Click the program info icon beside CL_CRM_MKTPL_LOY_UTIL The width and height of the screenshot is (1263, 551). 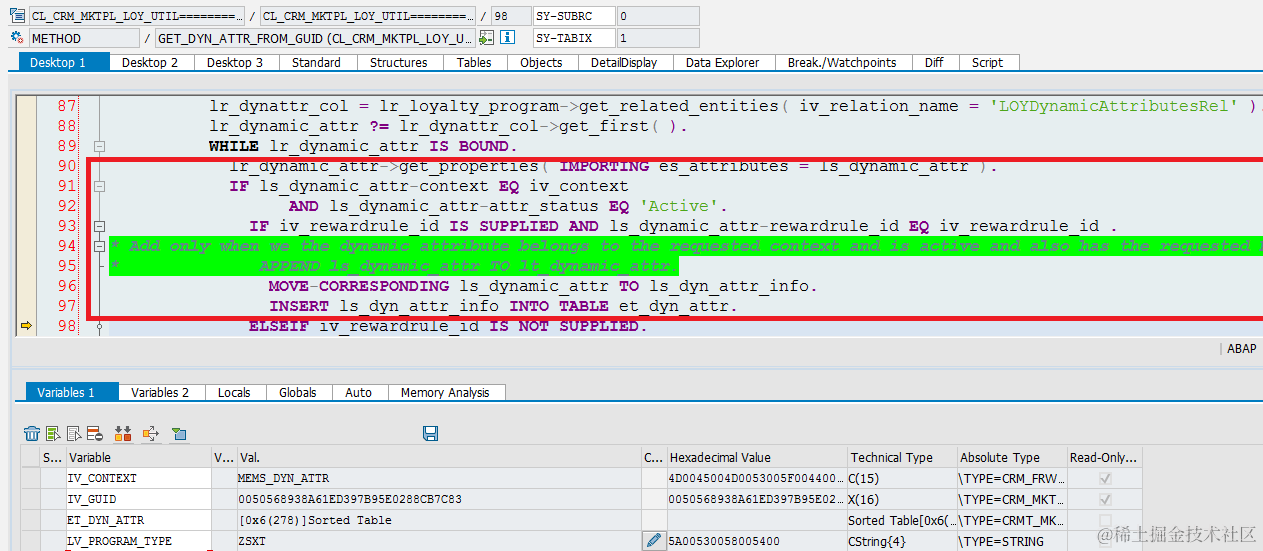(16, 16)
